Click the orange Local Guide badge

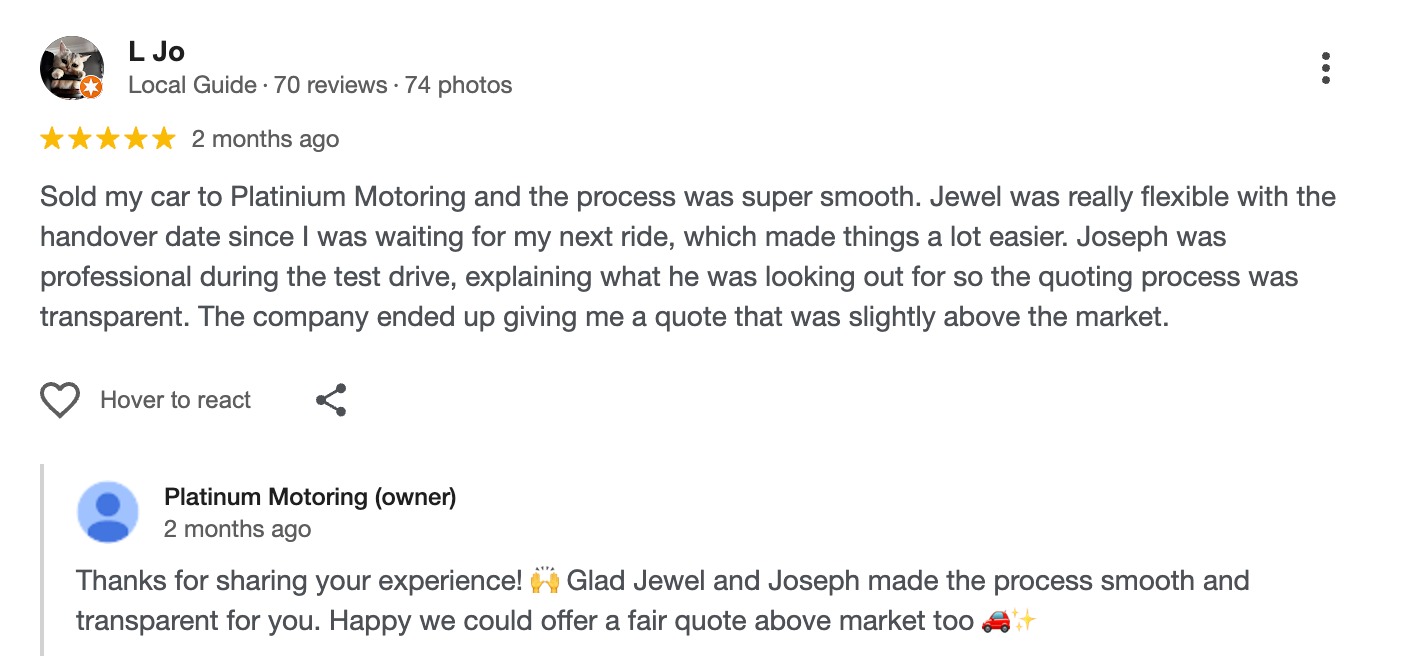91,88
